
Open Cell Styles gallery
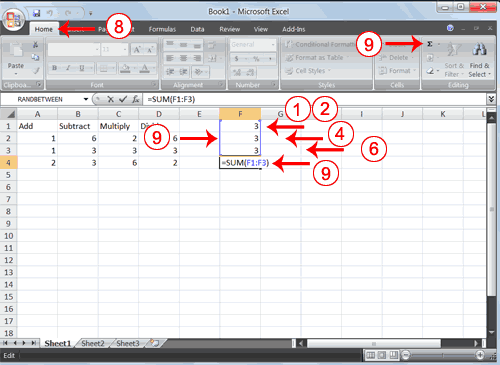pyautogui.click(x=308, y=71)
